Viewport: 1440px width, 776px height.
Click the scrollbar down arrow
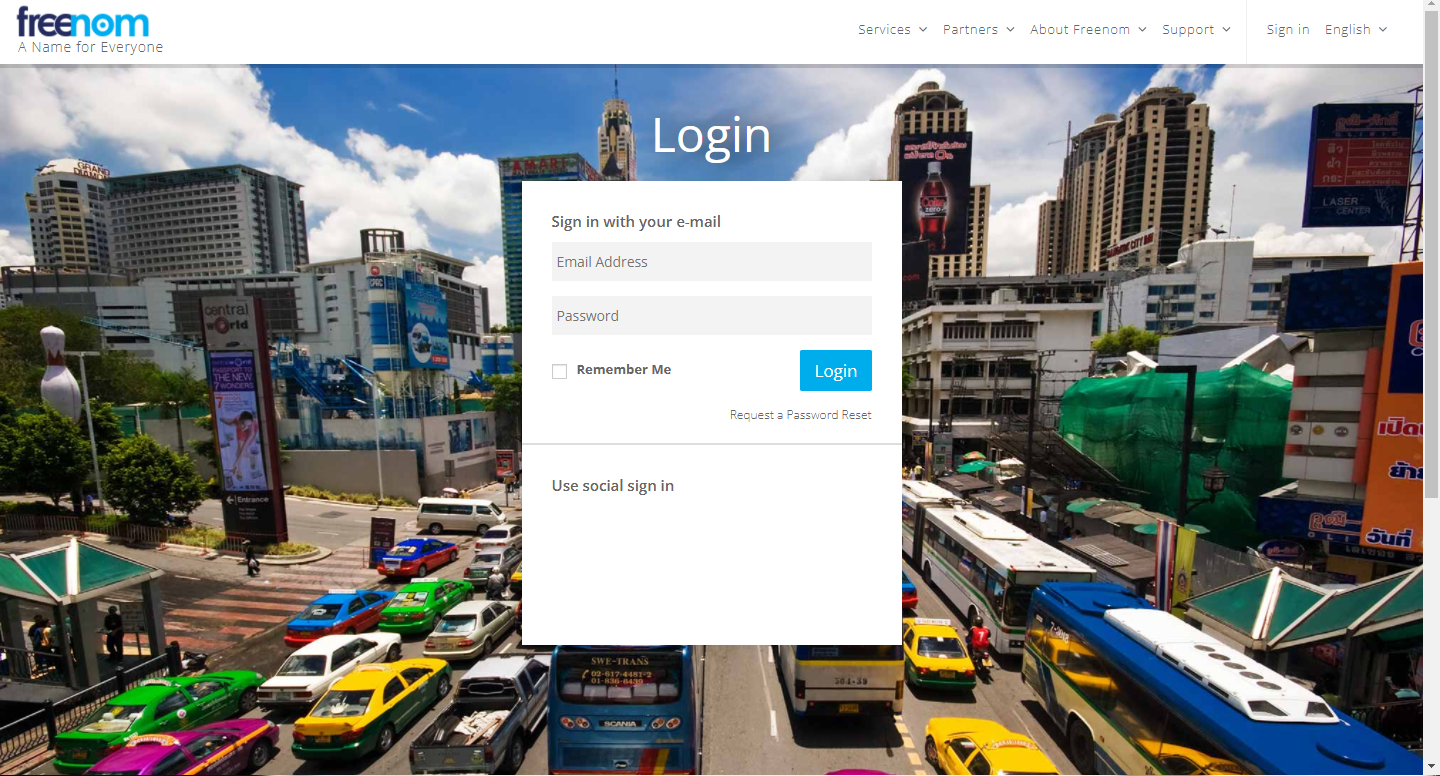(1431, 768)
